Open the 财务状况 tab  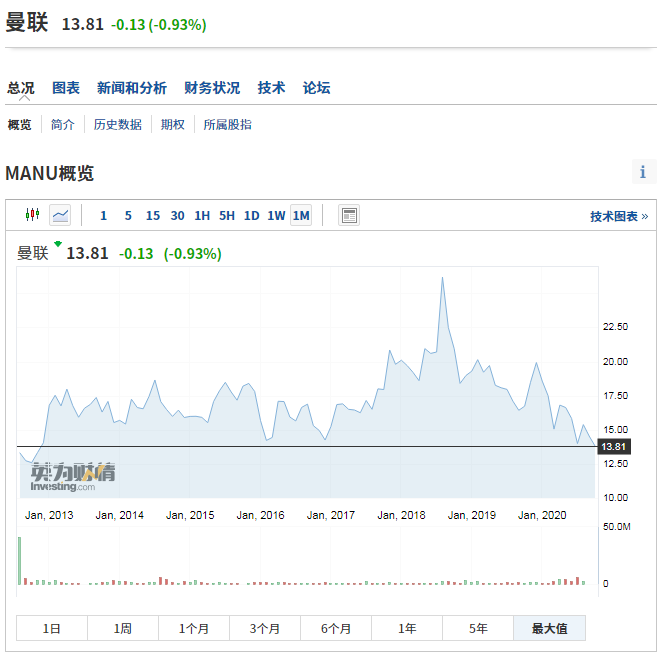[x=212, y=88]
